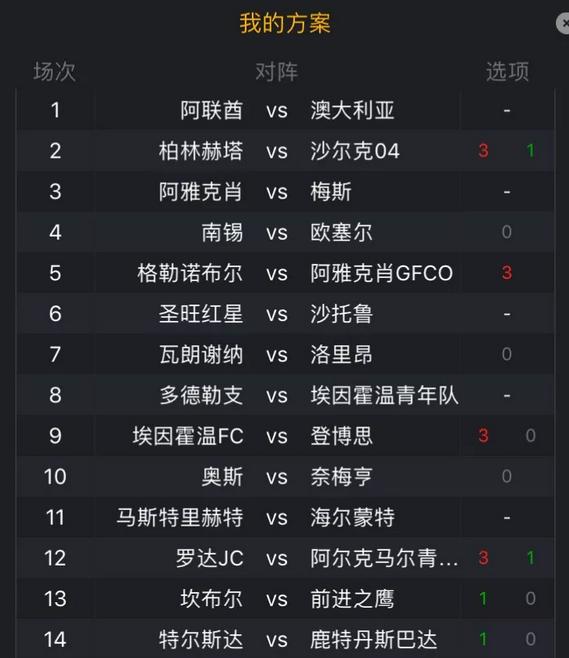Select option 0 for 南锡 vs 欧塞尔
The height and width of the screenshot is (658, 569).
coord(507,232)
